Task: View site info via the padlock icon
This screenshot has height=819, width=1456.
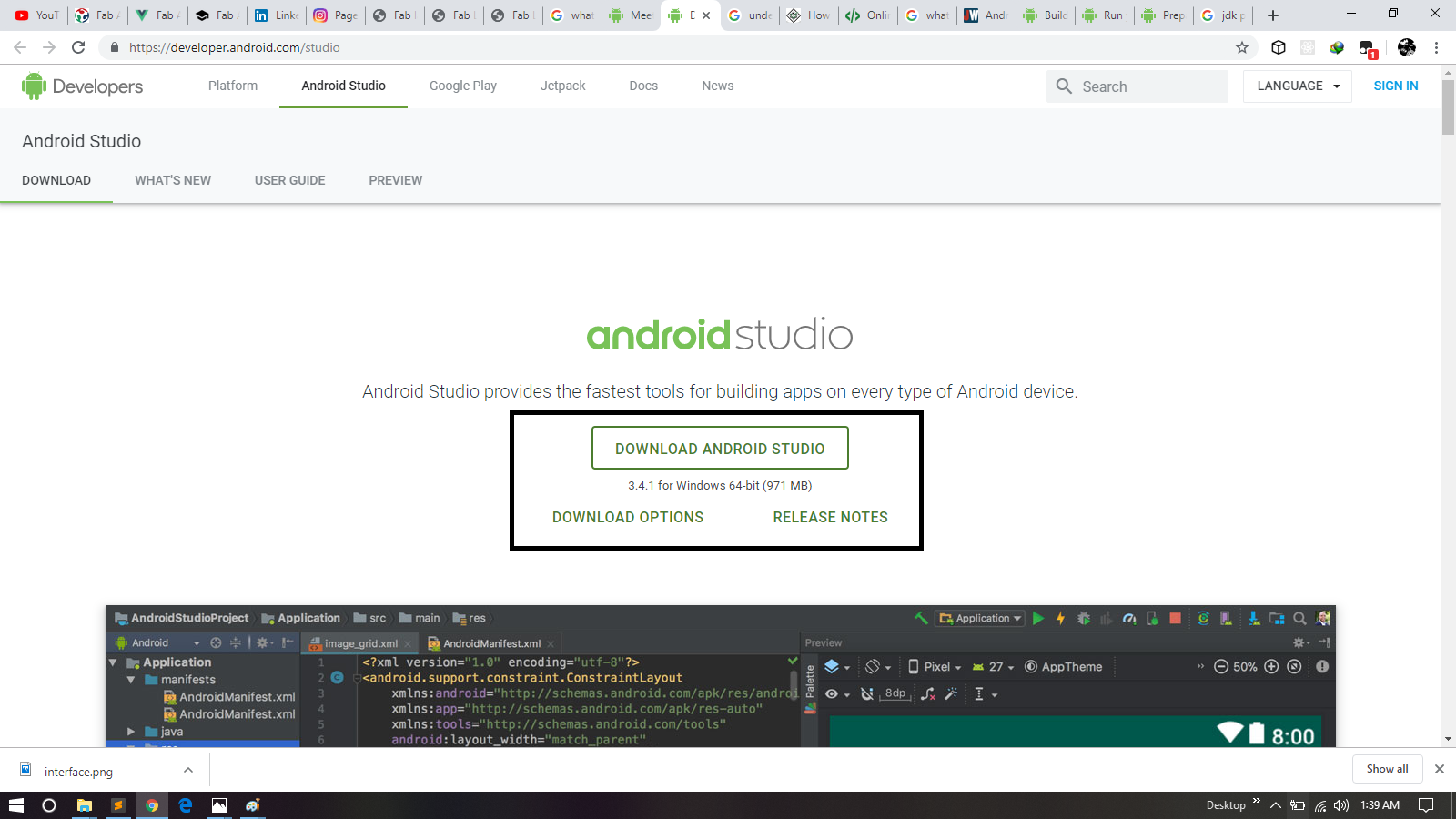Action: tap(115, 47)
